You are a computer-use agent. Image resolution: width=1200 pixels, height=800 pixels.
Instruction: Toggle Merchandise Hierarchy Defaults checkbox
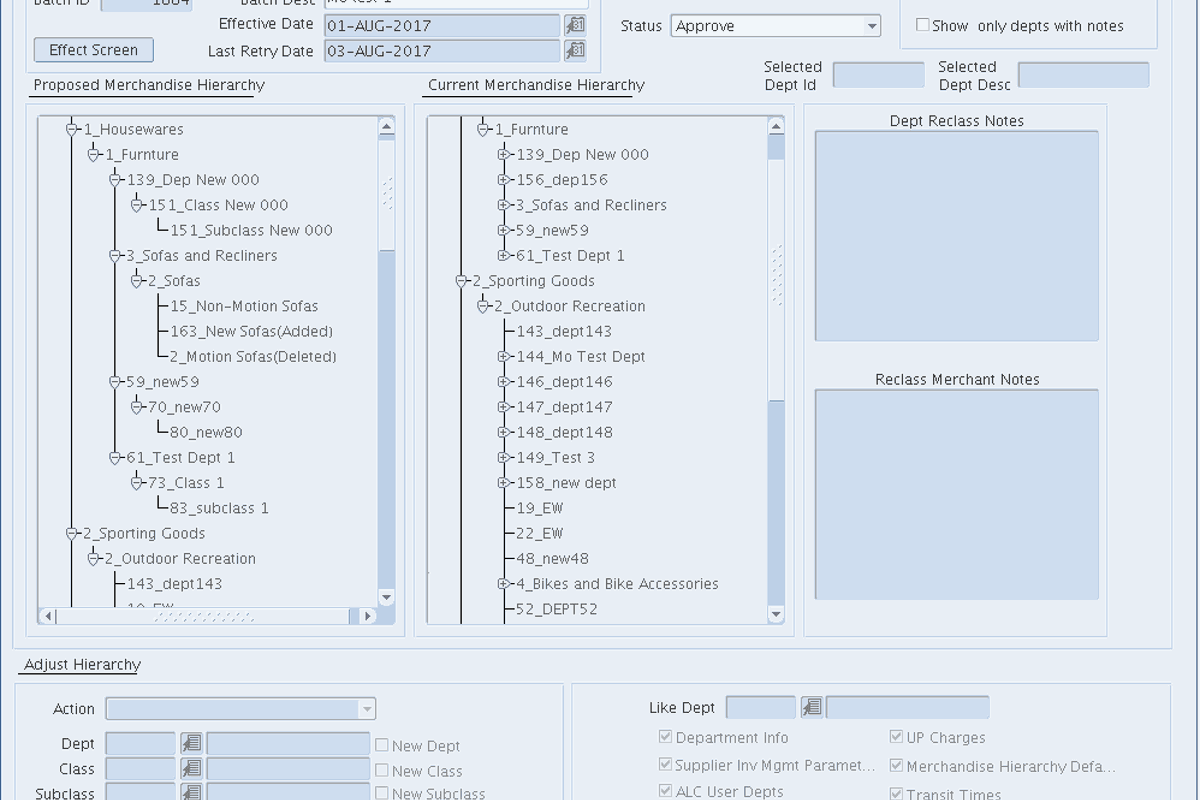(897, 766)
